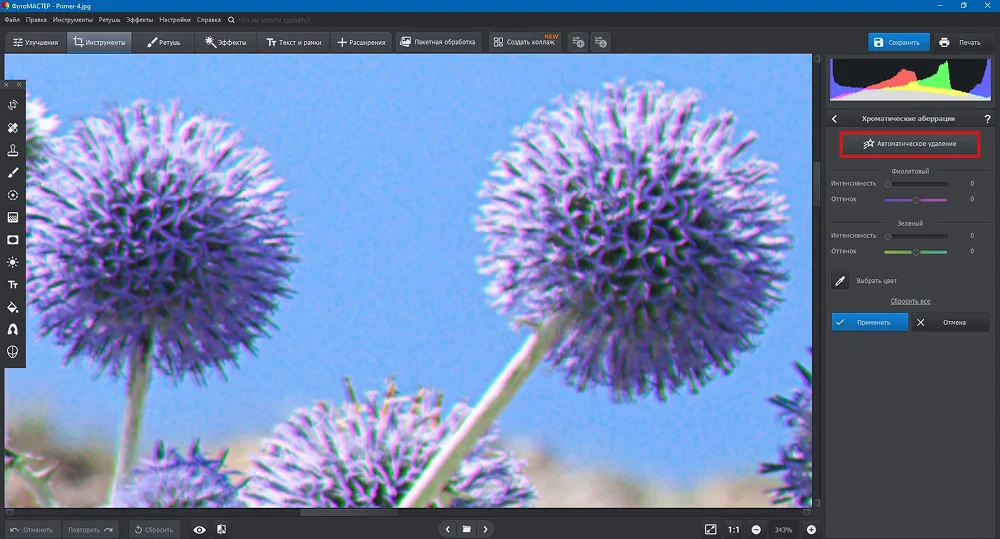Image resolution: width=1000 pixels, height=539 pixels.
Task: Click the Сбросить reset button
Action: (x=154, y=529)
